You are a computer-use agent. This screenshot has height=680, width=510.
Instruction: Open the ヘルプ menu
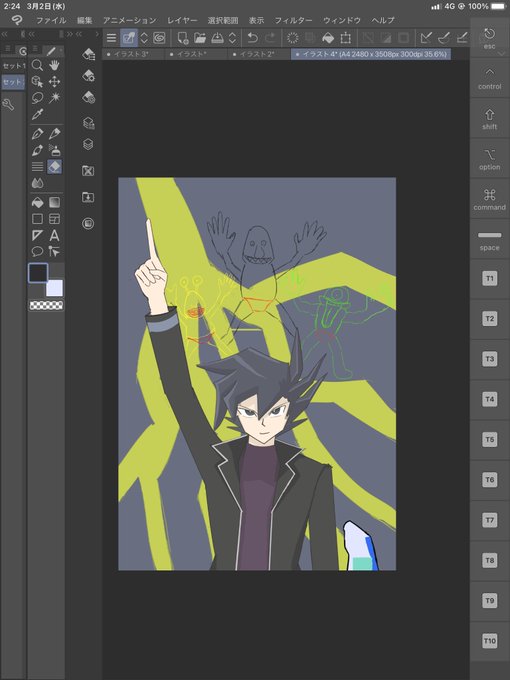(x=383, y=20)
